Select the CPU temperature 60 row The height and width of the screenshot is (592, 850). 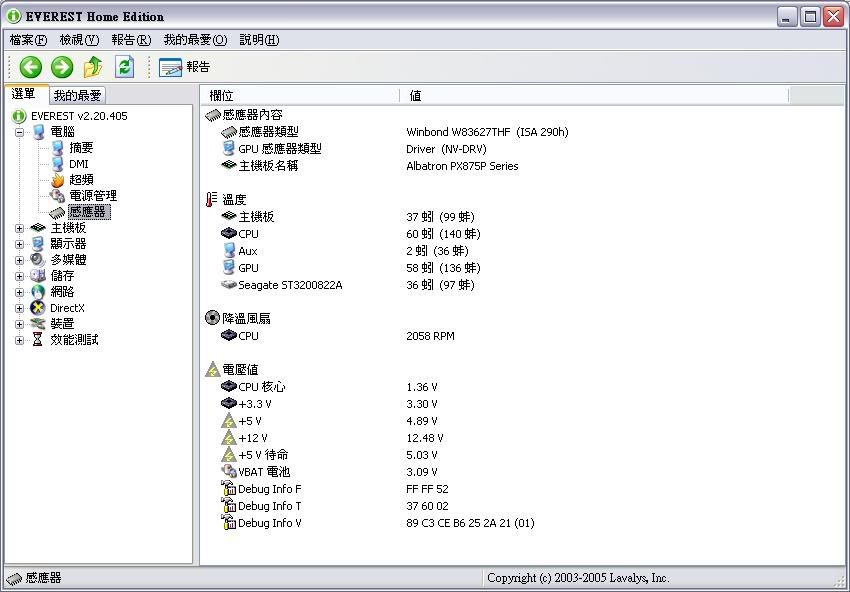(x=351, y=234)
